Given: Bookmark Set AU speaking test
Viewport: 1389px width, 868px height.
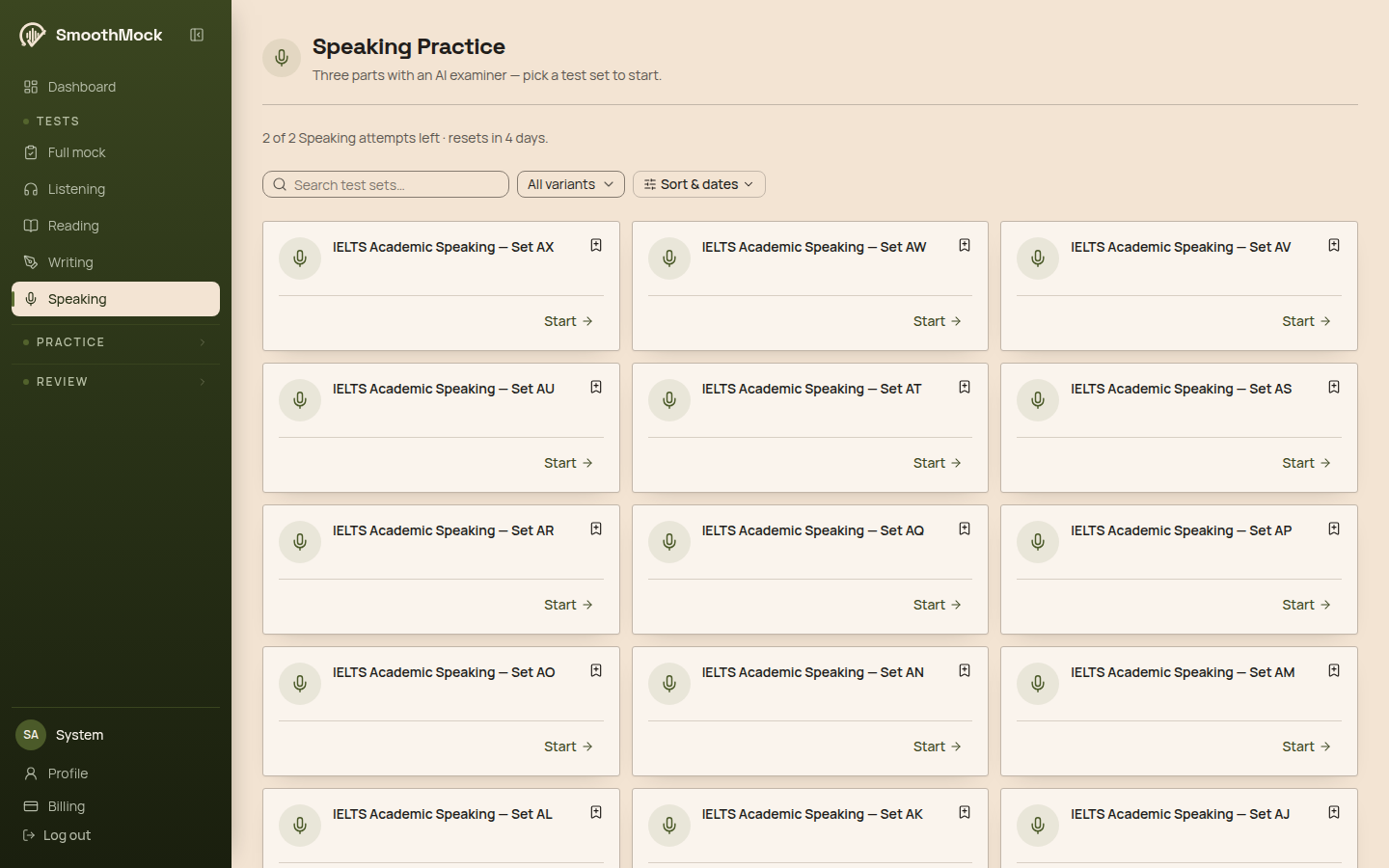Looking at the screenshot, I should pos(596,388).
